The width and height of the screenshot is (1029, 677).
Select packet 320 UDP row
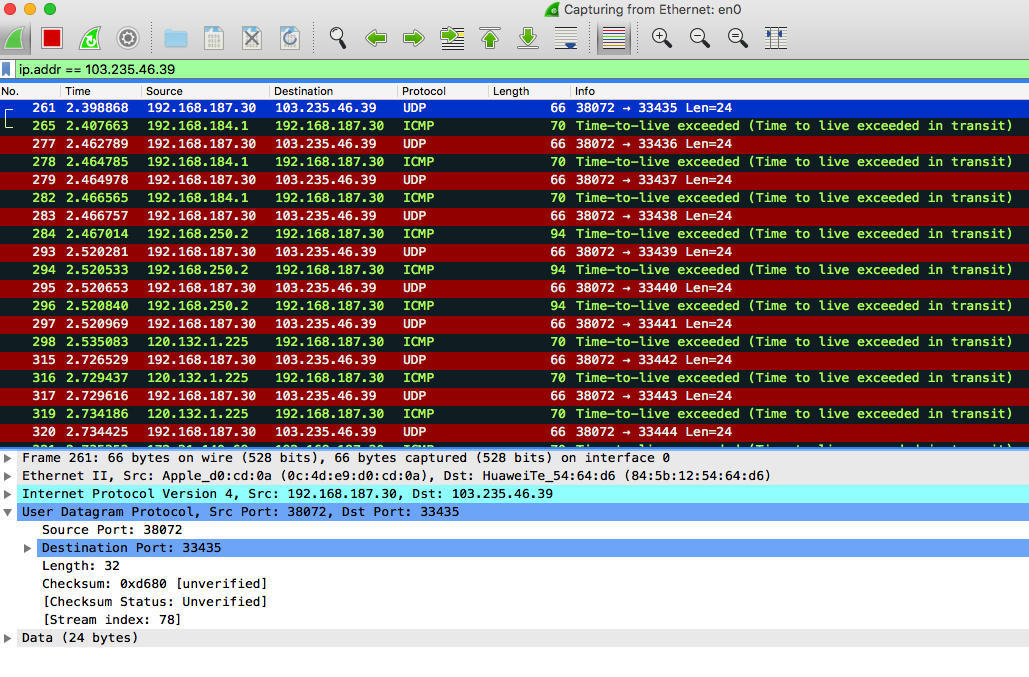click(514, 432)
